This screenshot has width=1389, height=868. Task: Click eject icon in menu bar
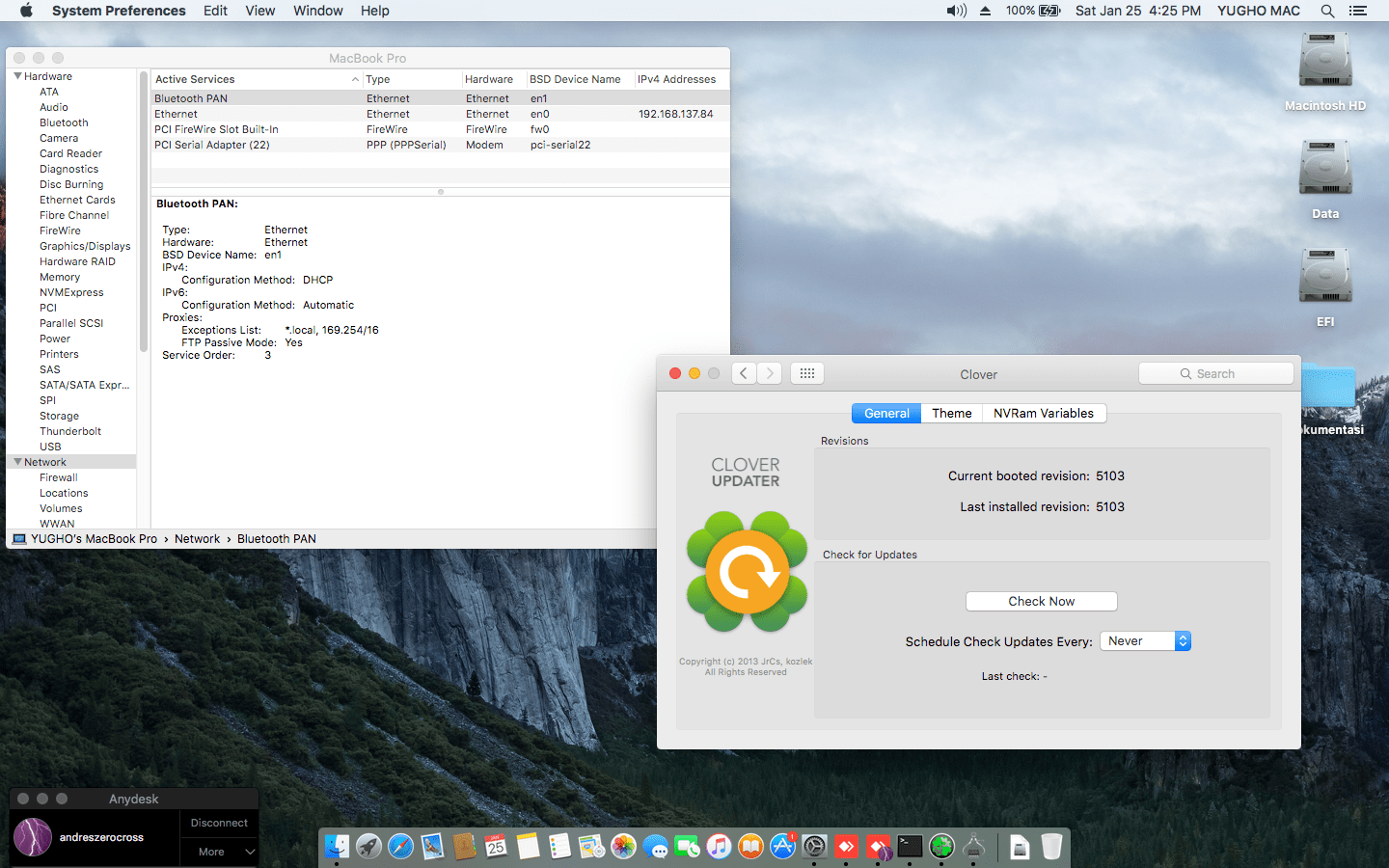click(985, 11)
